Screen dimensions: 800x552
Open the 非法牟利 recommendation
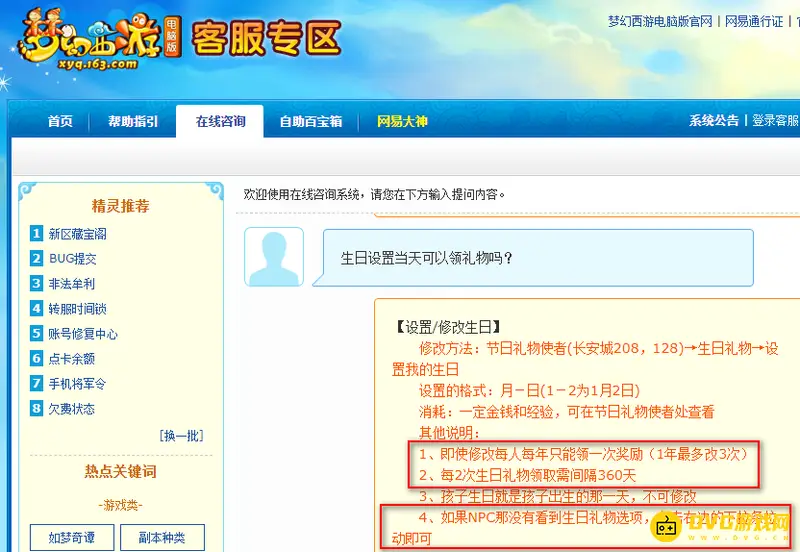point(72,284)
